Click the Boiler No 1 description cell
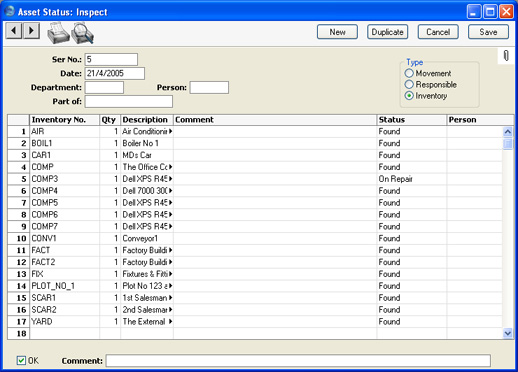The image size is (518, 372). (x=147, y=143)
